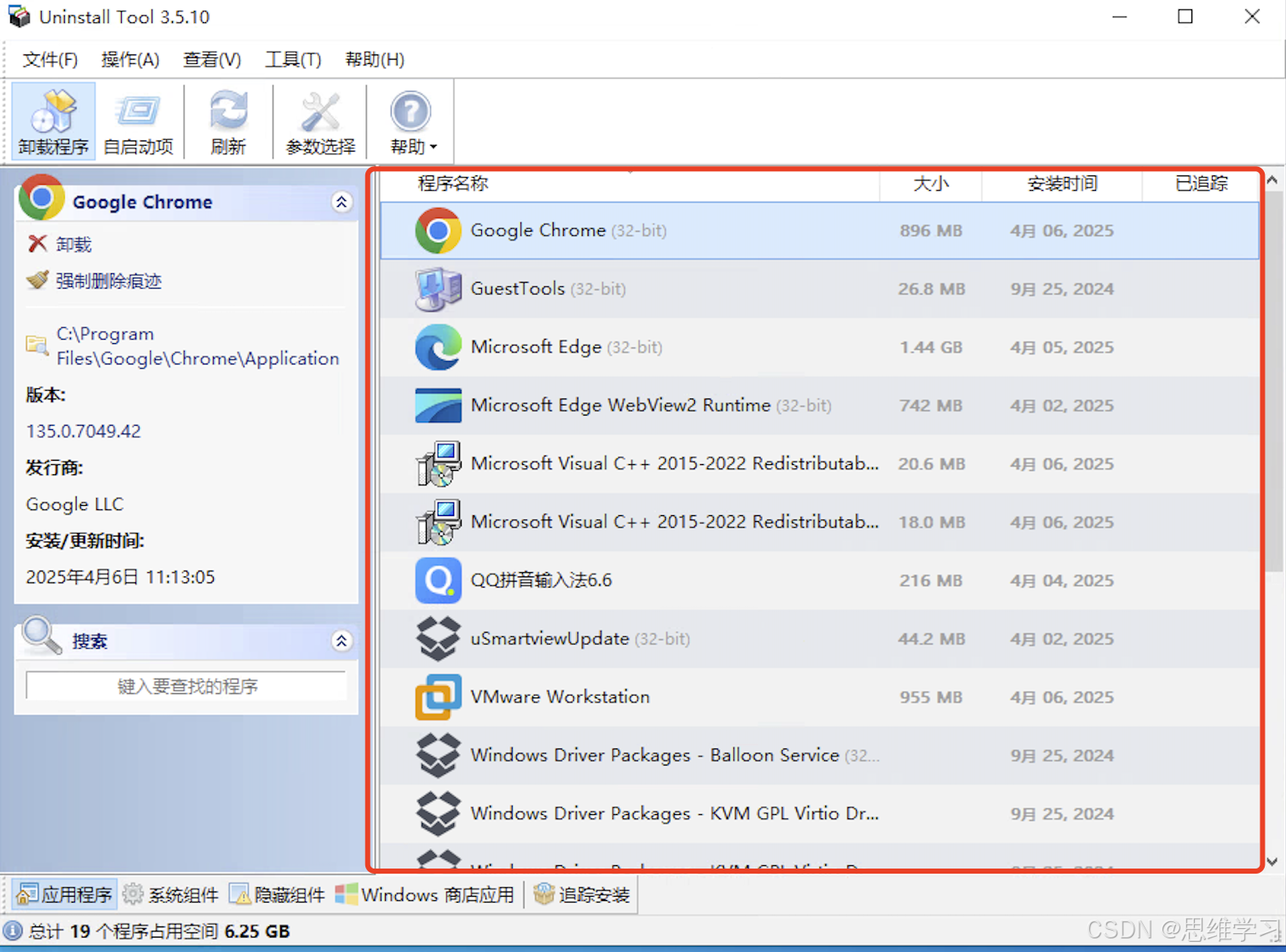The height and width of the screenshot is (952, 1286).
Task: Click the QQ拼音输入法 icon
Action: (438, 581)
